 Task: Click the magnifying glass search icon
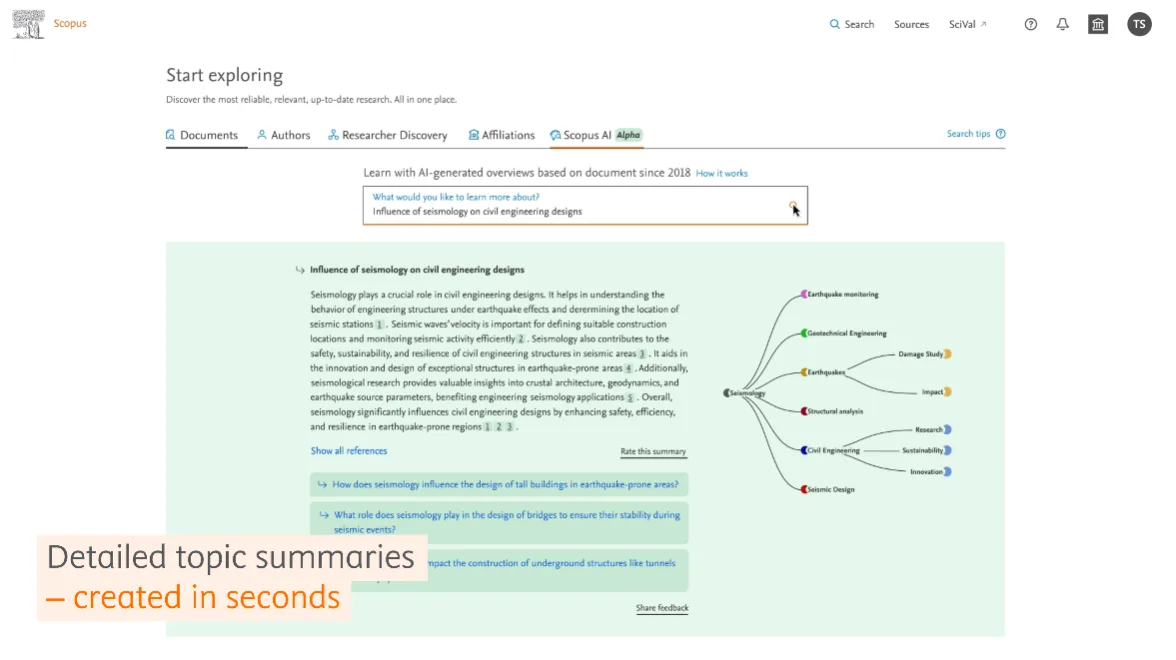(833, 24)
